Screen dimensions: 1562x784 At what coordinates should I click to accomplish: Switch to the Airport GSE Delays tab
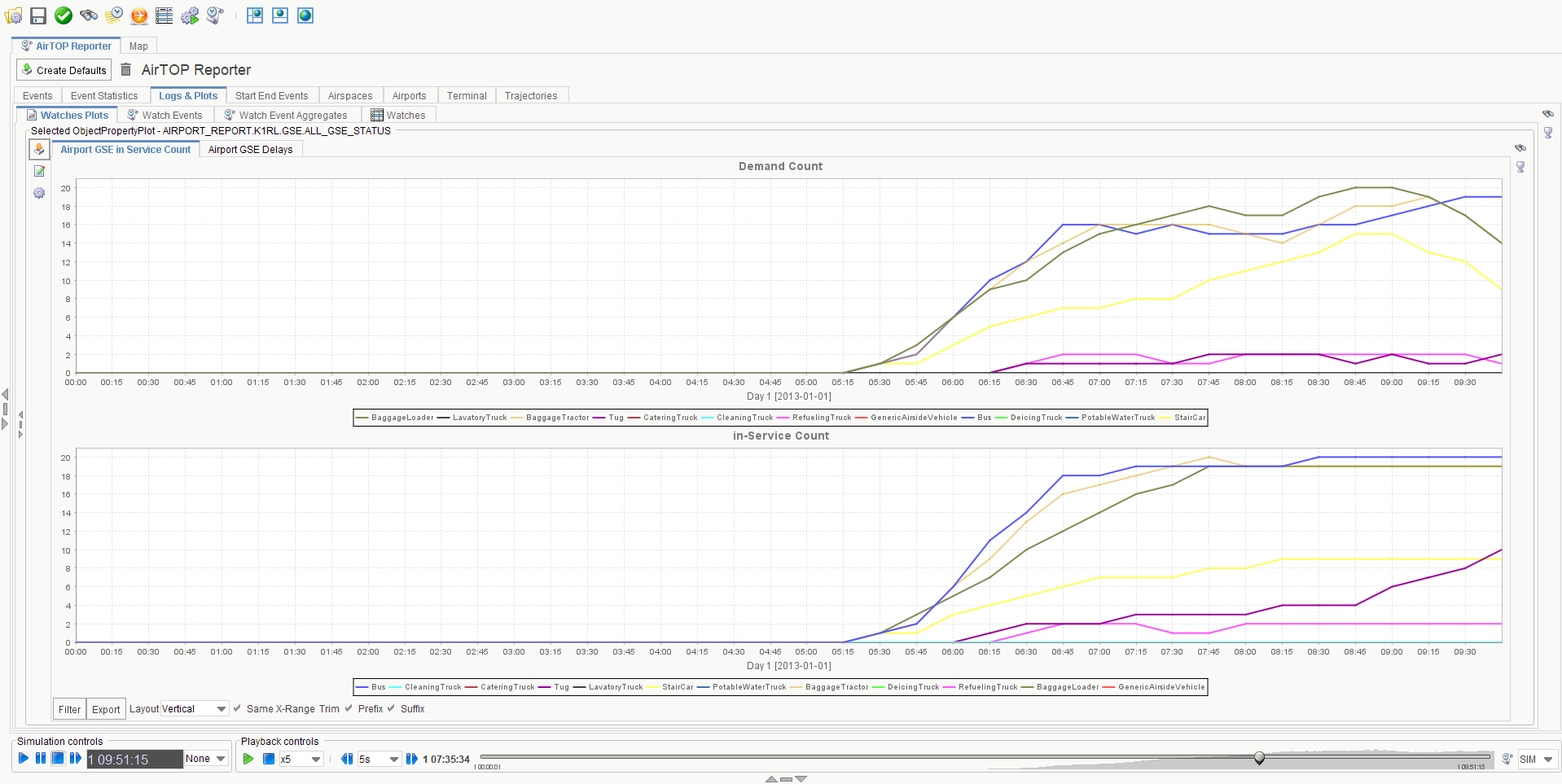coord(250,150)
